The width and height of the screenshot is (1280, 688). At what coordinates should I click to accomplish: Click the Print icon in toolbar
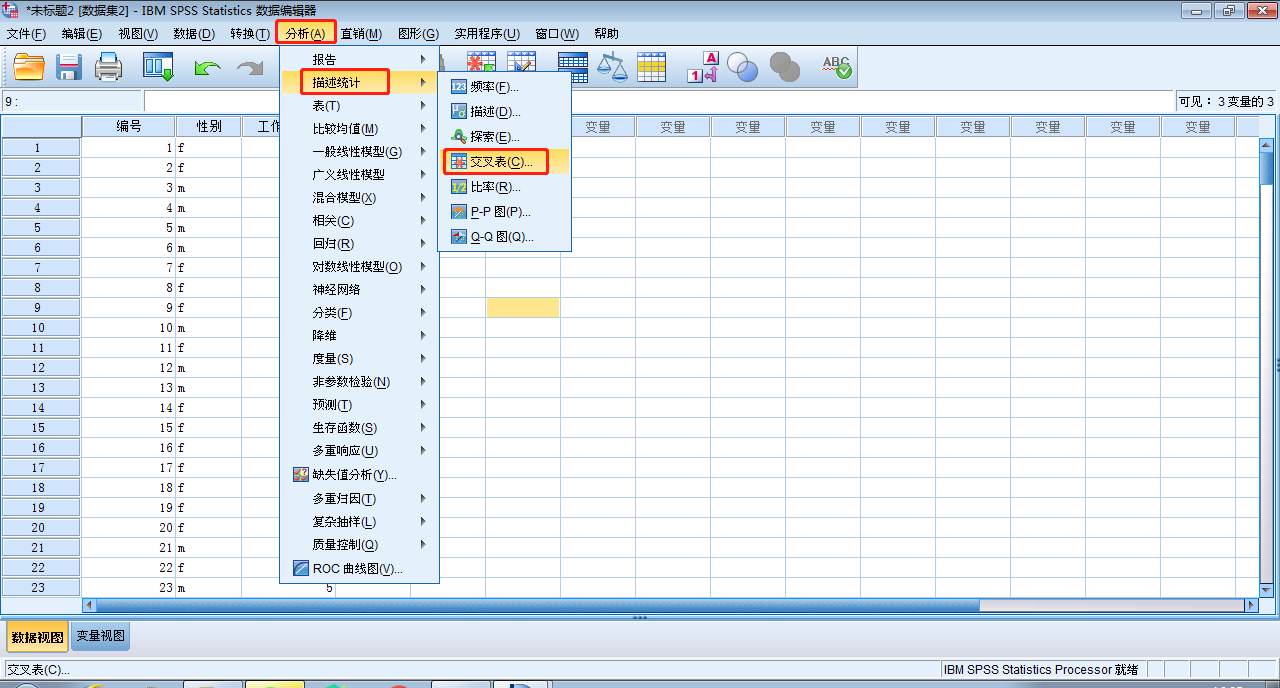pos(108,68)
